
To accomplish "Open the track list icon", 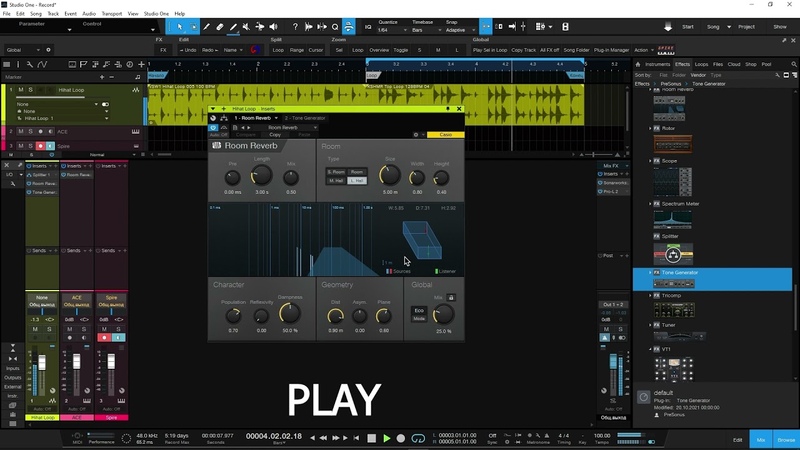I will [x=7, y=64].
